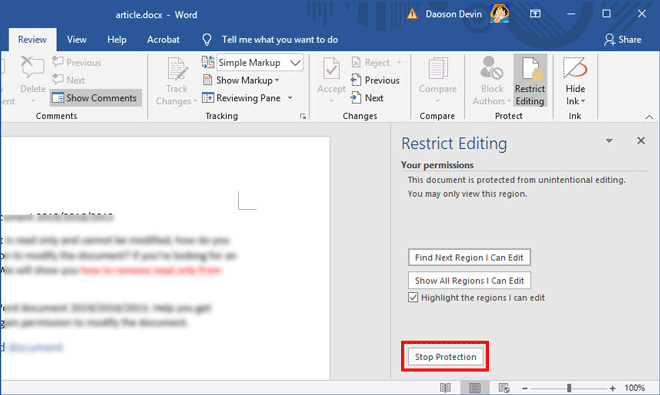The image size is (660, 395).
Task: Go to Previous change in Changes group
Action: click(375, 80)
